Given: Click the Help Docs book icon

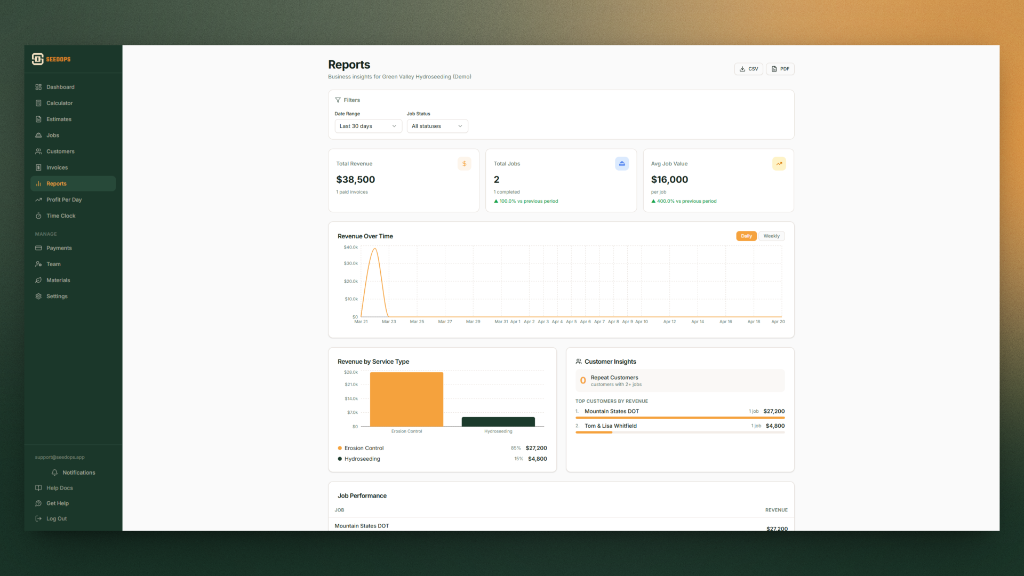Looking at the screenshot, I should coord(39,488).
